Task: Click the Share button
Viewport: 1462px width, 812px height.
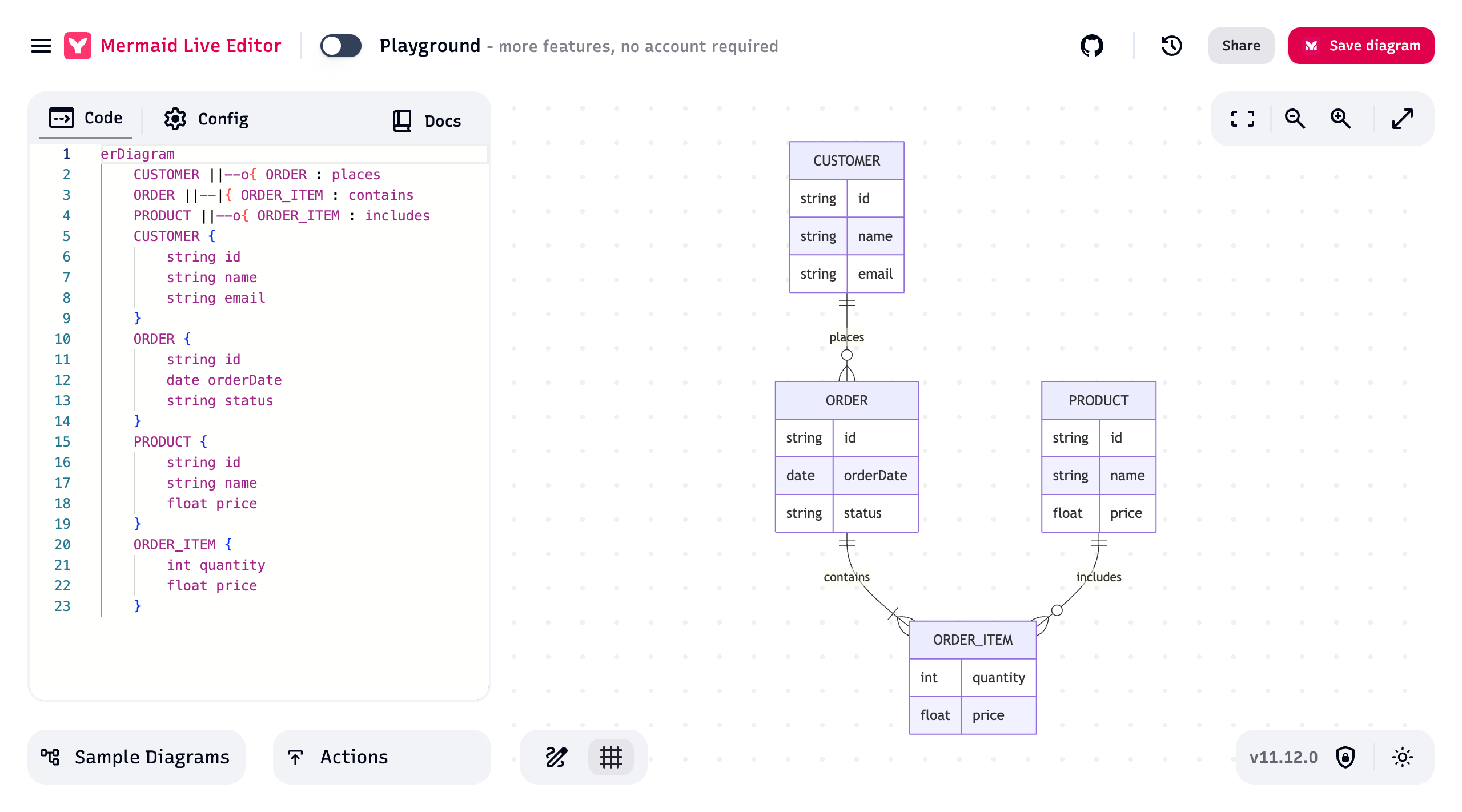Action: pos(1241,46)
